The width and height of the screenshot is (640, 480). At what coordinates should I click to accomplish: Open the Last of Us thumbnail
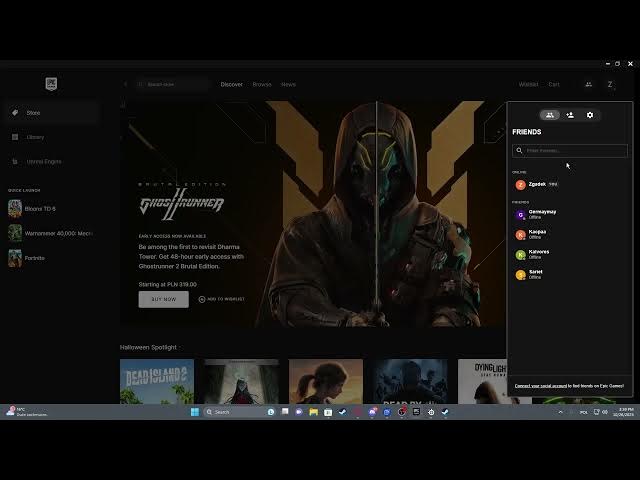coord(326,382)
